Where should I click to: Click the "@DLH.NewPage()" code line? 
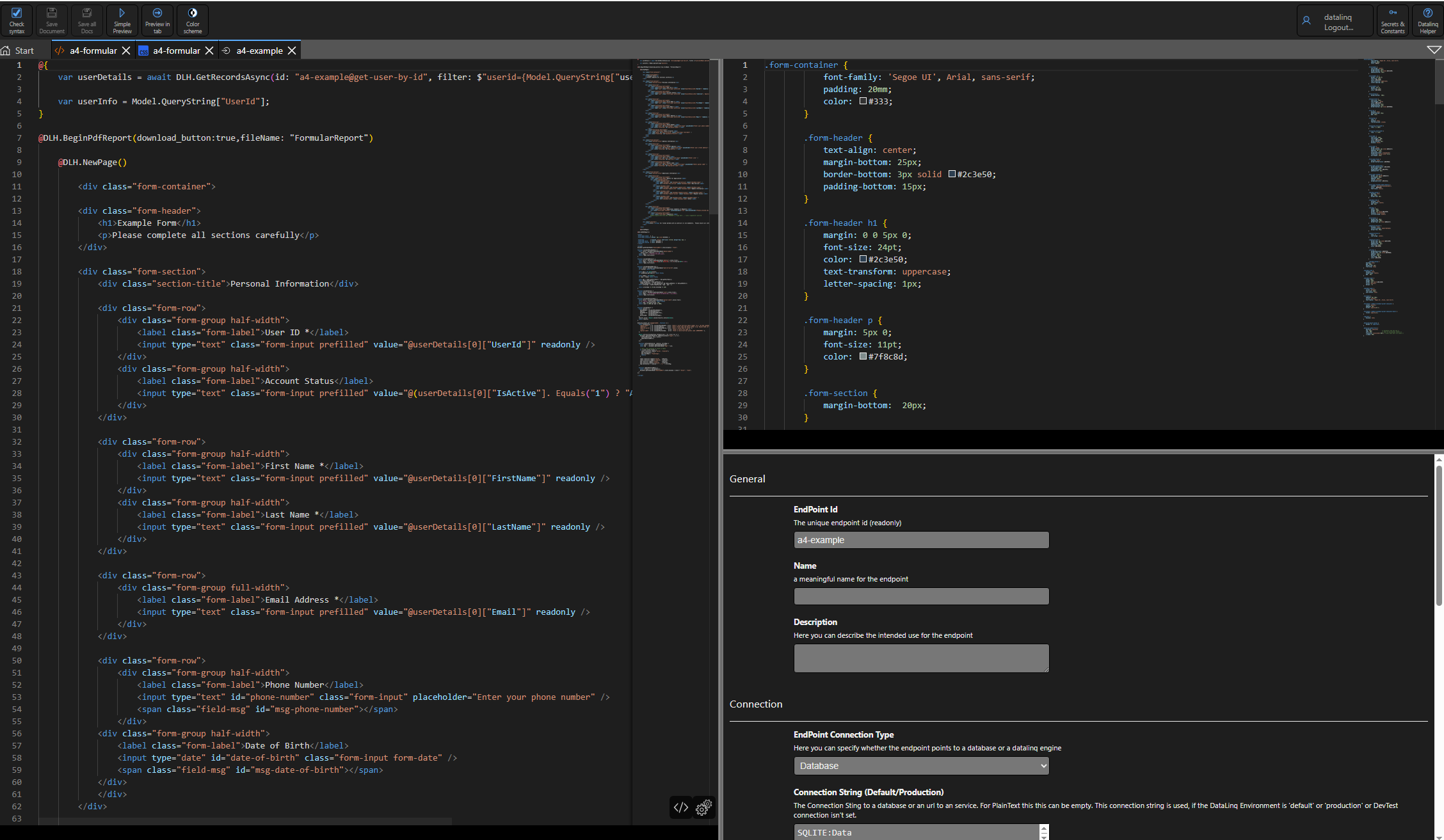pos(93,162)
